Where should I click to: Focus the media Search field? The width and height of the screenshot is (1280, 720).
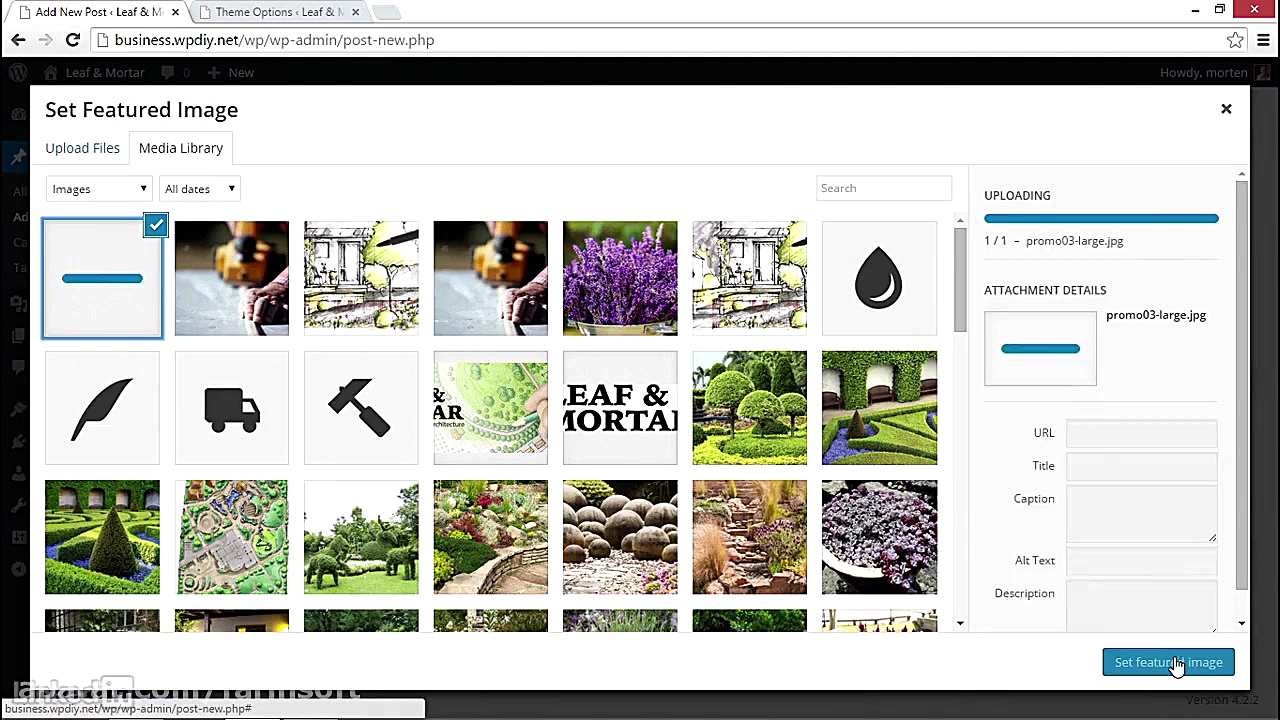[883, 188]
